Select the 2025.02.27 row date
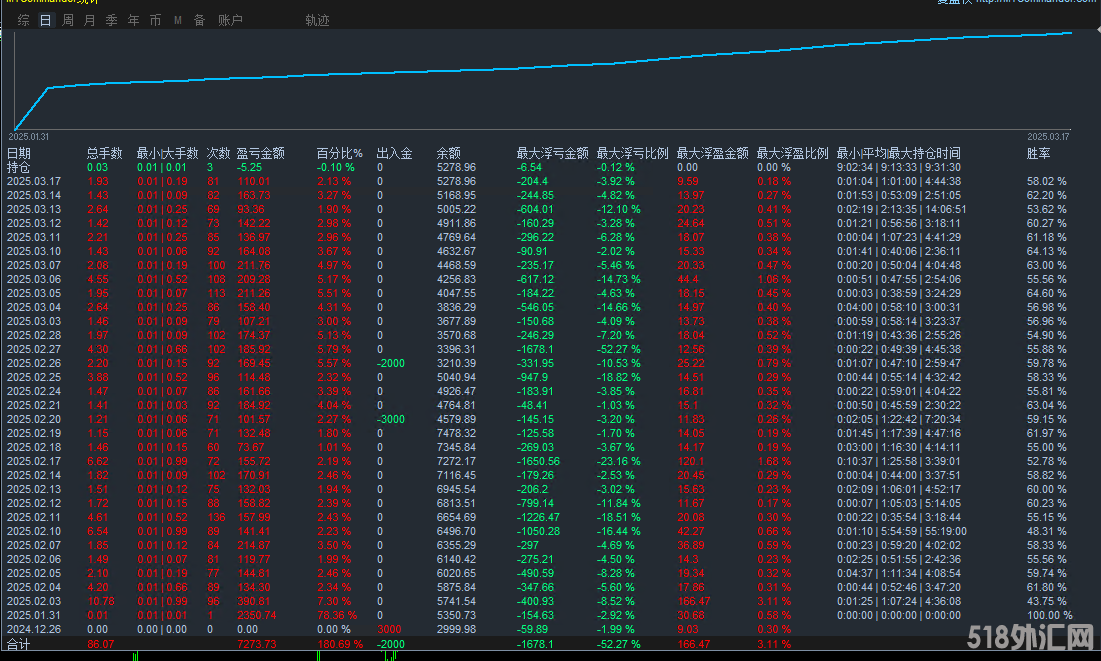The width and height of the screenshot is (1101, 661). 34,348
